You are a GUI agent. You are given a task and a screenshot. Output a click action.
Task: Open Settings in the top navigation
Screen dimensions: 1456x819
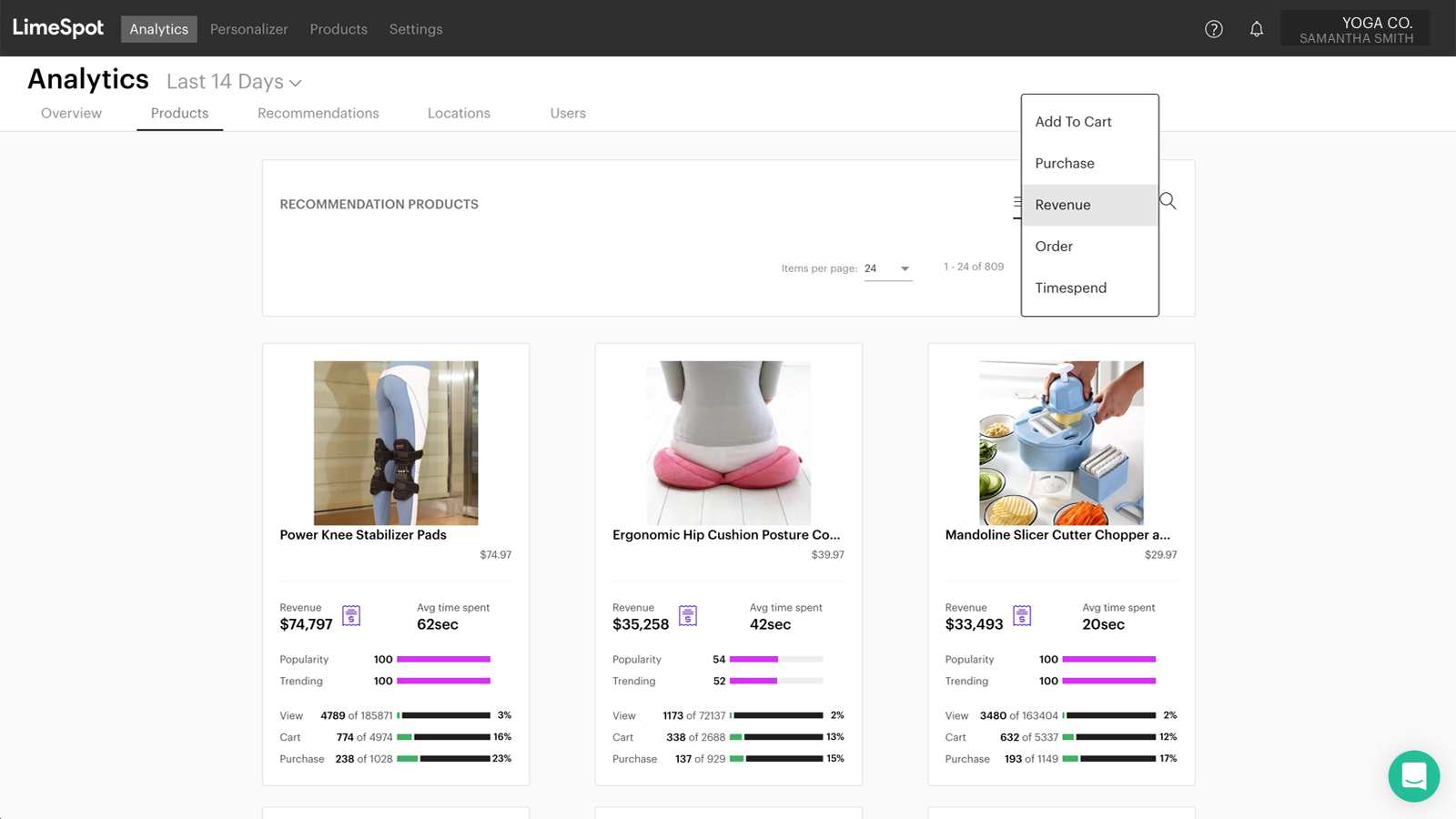pyautogui.click(x=416, y=29)
